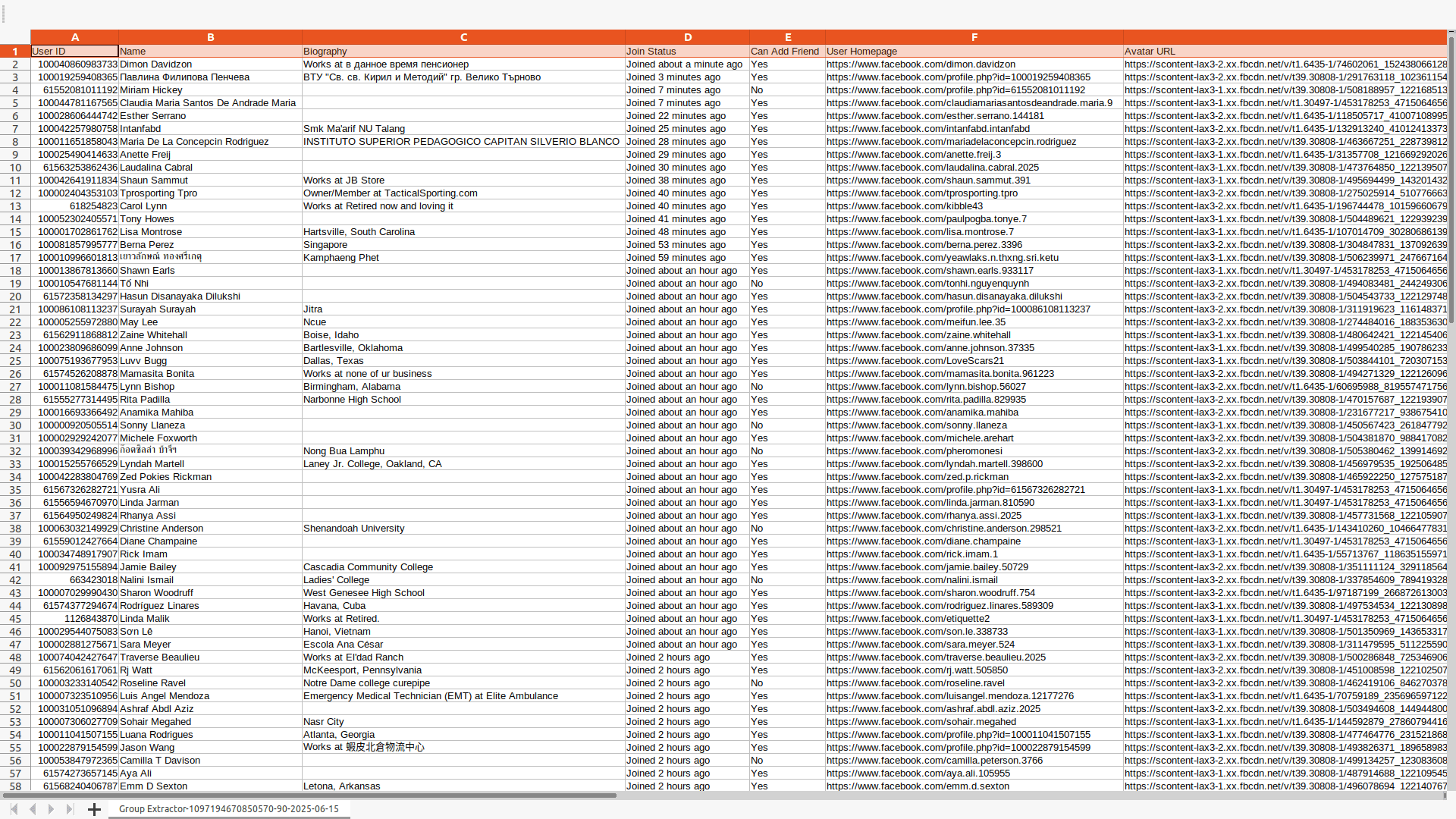Viewport: 1456px width, 819px height.
Task: Select row 25 header
Action: [x=15, y=361]
